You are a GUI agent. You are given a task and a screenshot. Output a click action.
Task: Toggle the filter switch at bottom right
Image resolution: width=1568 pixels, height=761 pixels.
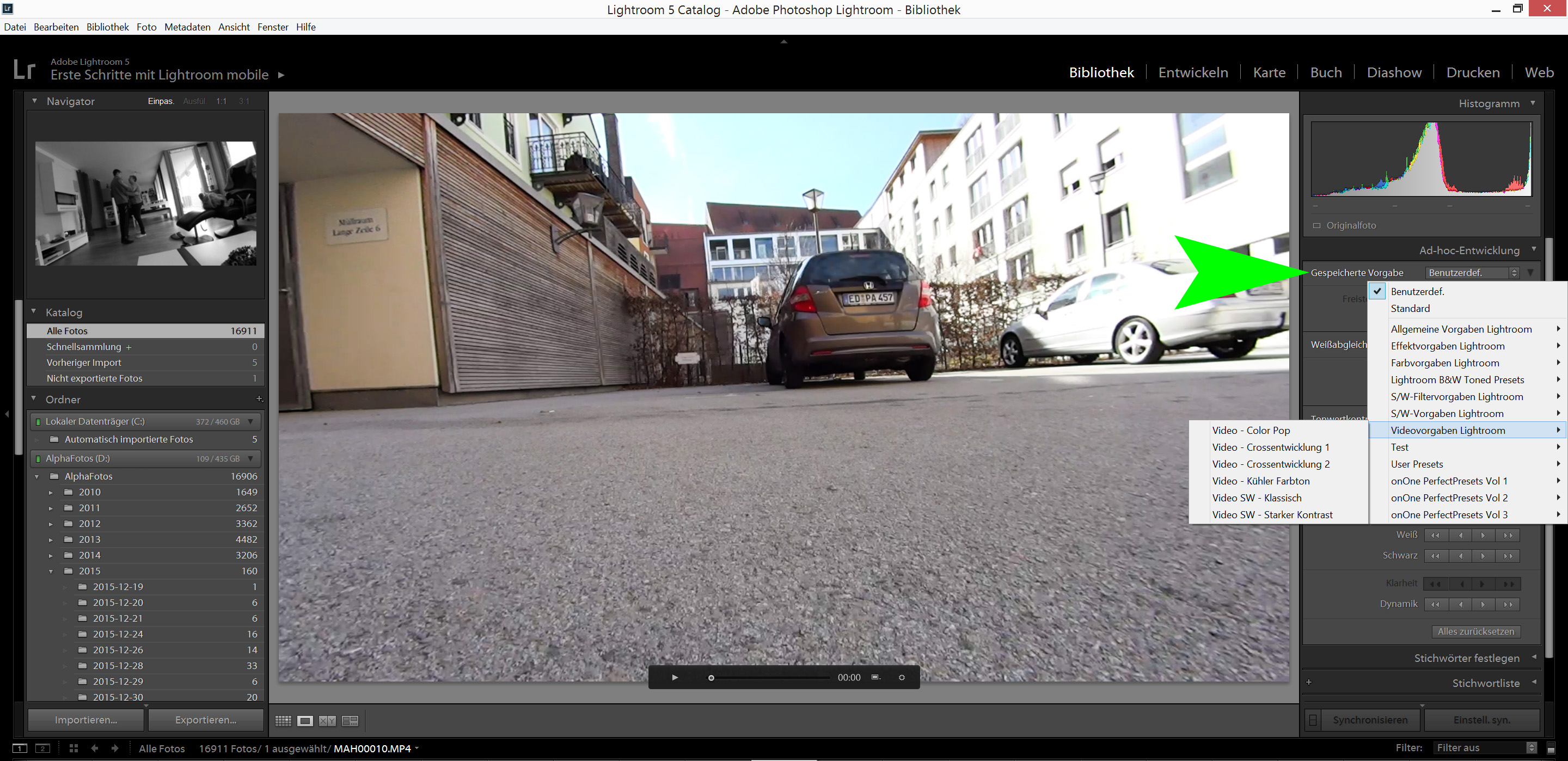1551,749
